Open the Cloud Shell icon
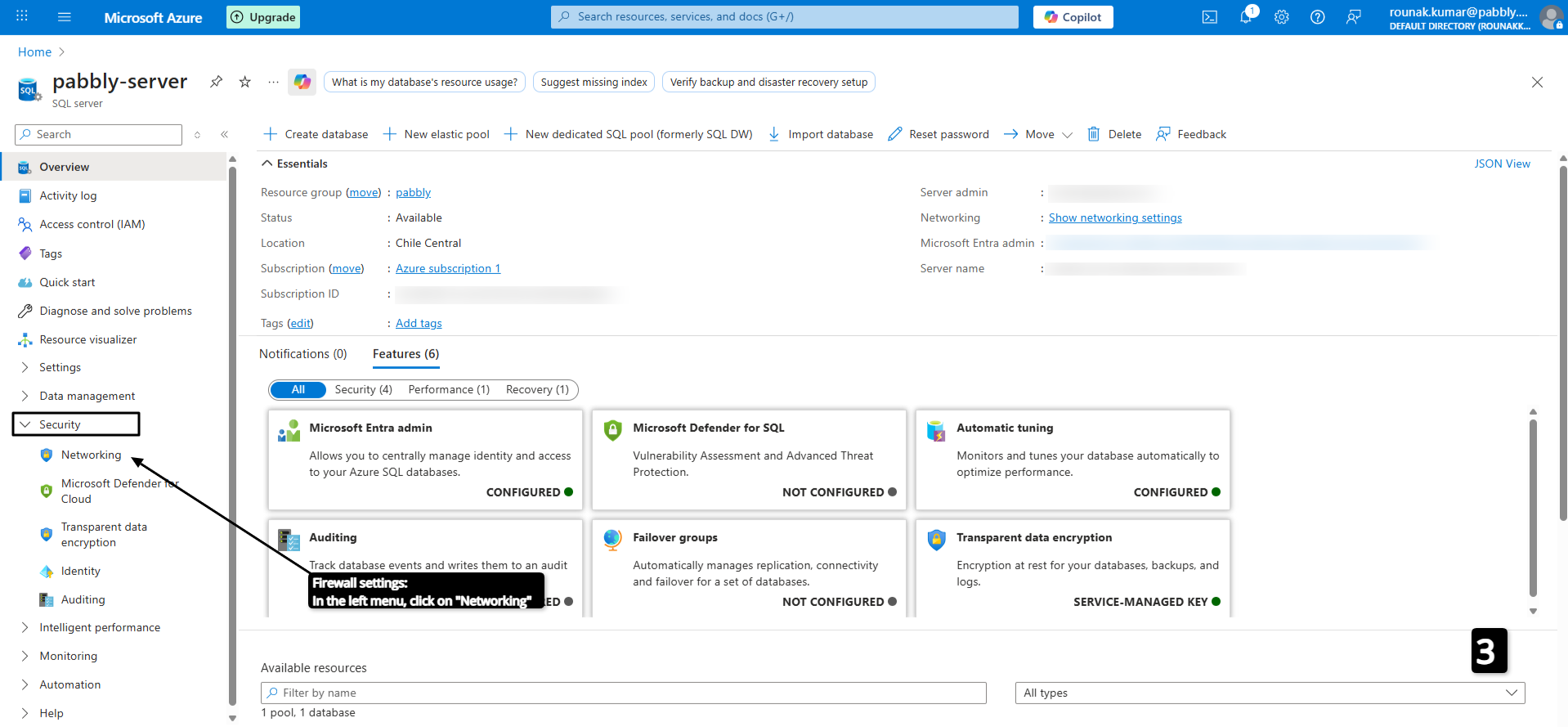The height and width of the screenshot is (727, 1568). pyautogui.click(x=1209, y=17)
